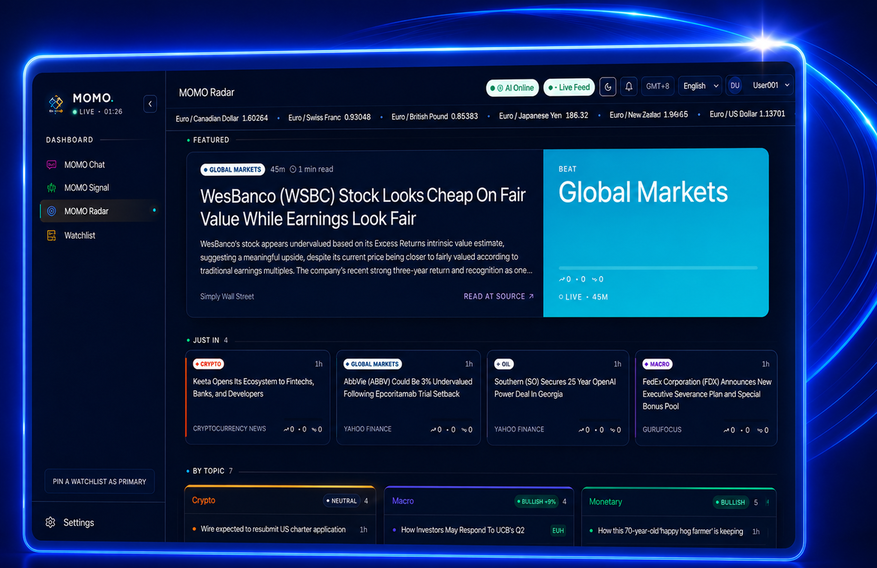Click the Simply Wall Street source label

[227, 296]
